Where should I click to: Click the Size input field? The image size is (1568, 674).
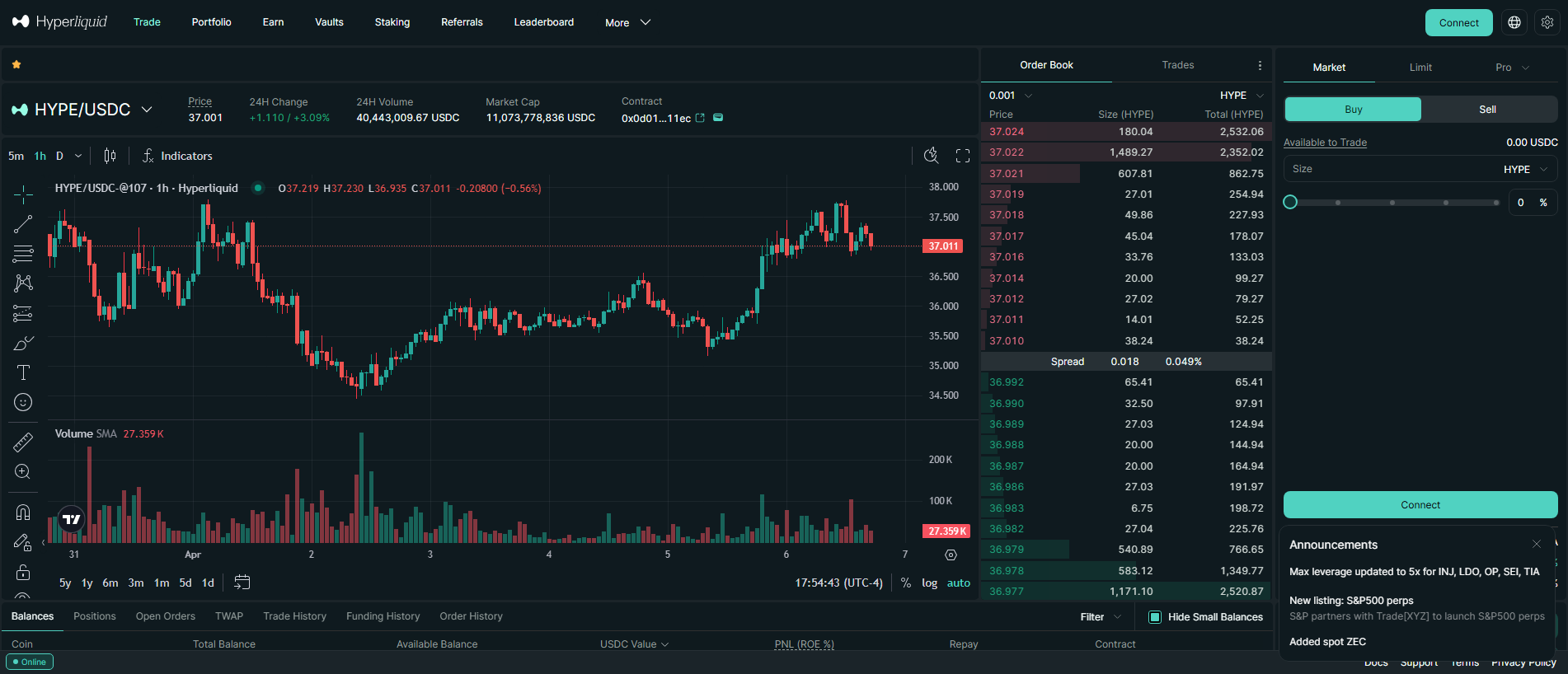pos(1420,169)
